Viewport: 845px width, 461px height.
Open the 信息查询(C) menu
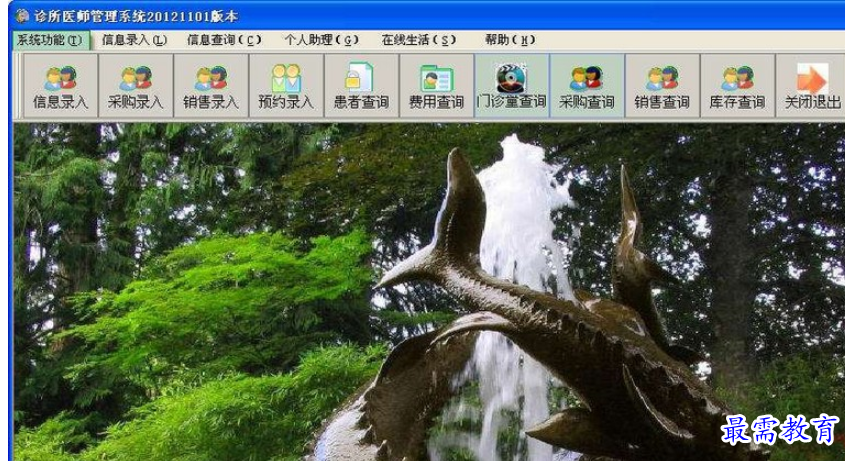click(x=224, y=40)
